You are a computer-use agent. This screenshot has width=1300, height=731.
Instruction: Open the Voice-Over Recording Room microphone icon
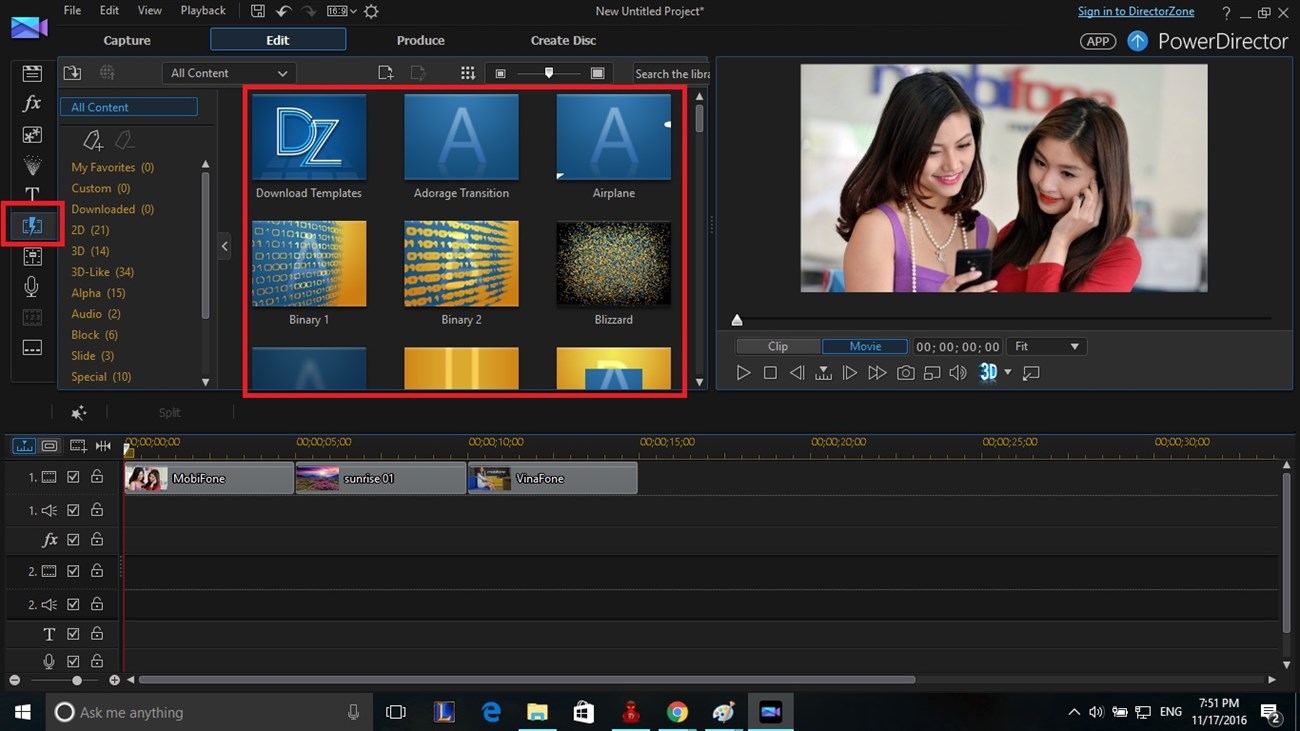pos(32,287)
